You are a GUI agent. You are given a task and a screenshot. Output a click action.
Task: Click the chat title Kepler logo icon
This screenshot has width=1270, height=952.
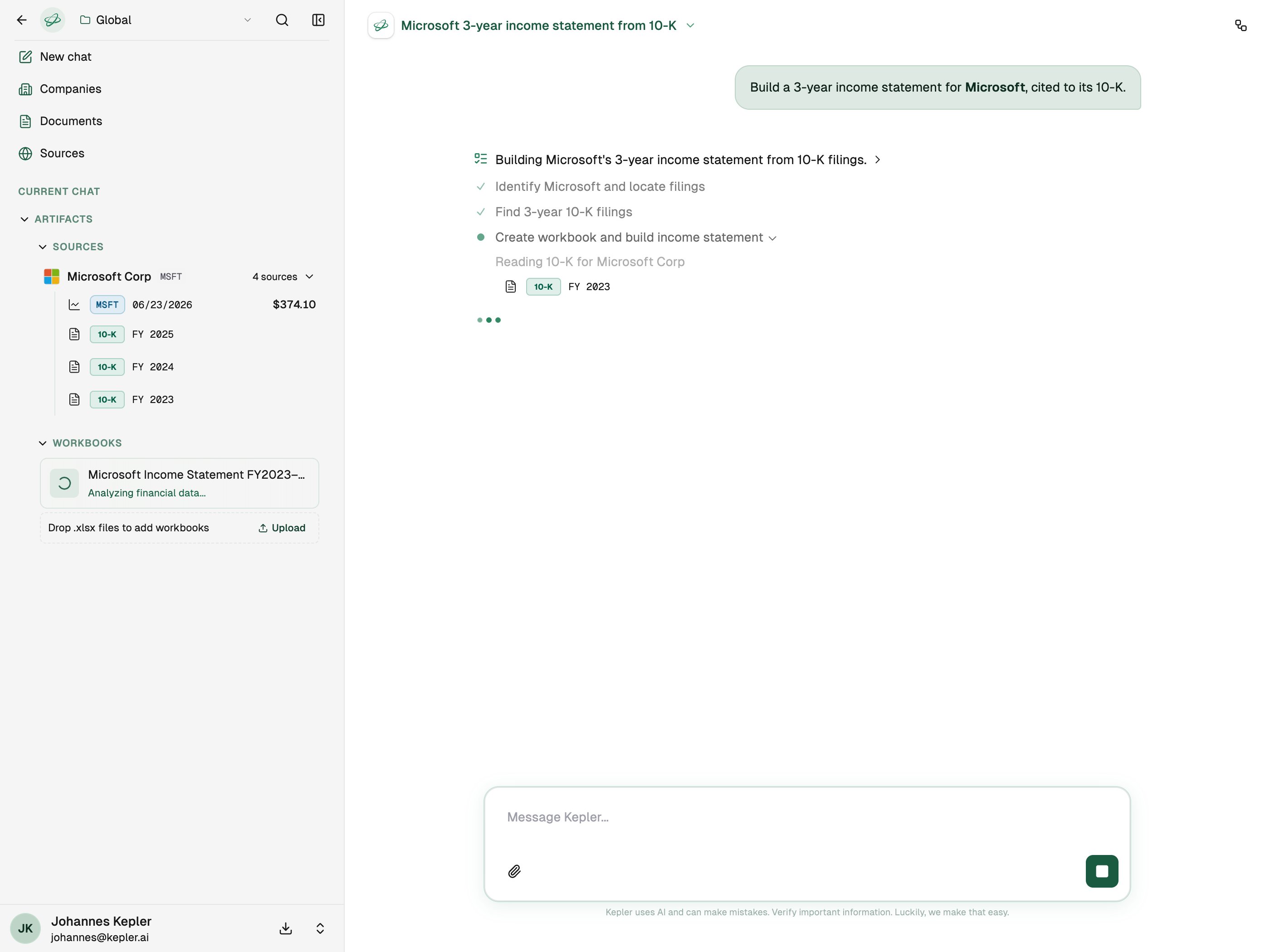(381, 25)
